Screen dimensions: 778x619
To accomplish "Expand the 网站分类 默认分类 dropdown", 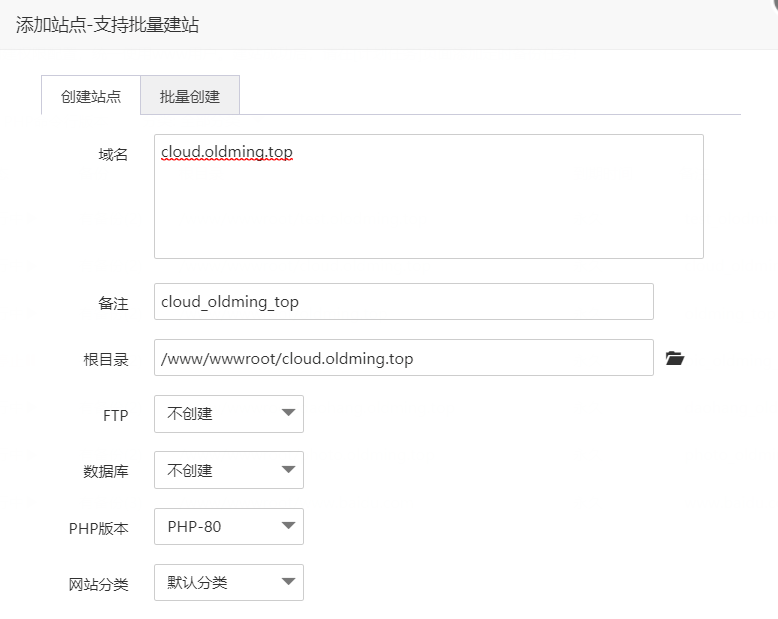I will point(228,583).
